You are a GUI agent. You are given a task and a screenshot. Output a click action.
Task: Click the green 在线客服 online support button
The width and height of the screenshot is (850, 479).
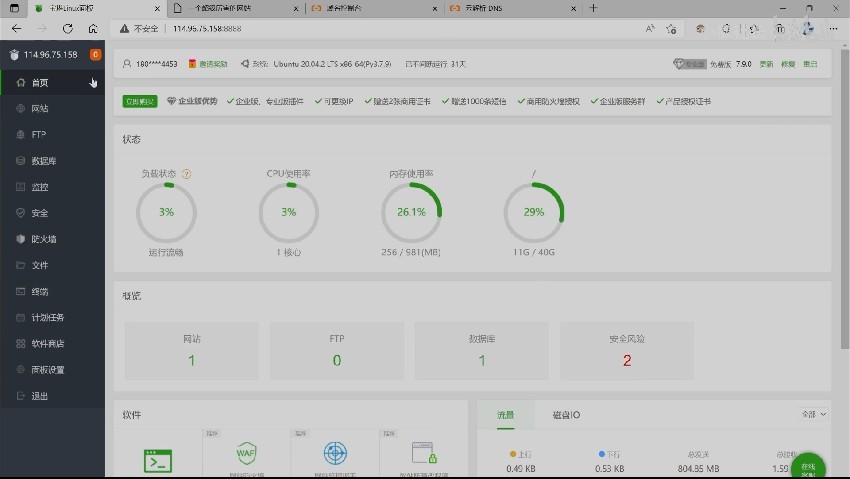[808, 465]
